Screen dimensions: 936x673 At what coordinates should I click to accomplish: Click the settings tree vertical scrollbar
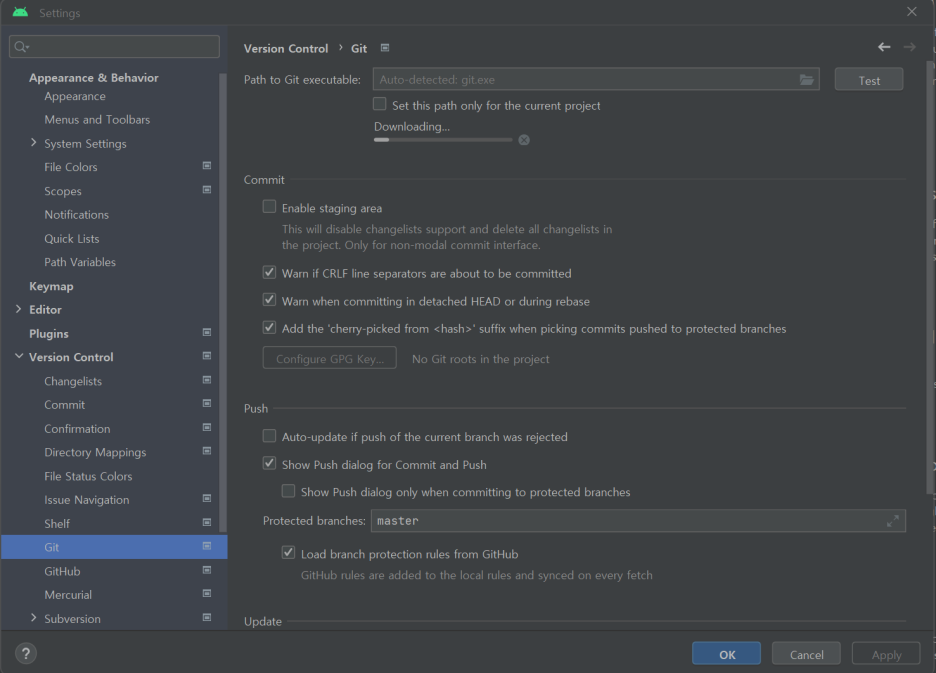[223, 302]
